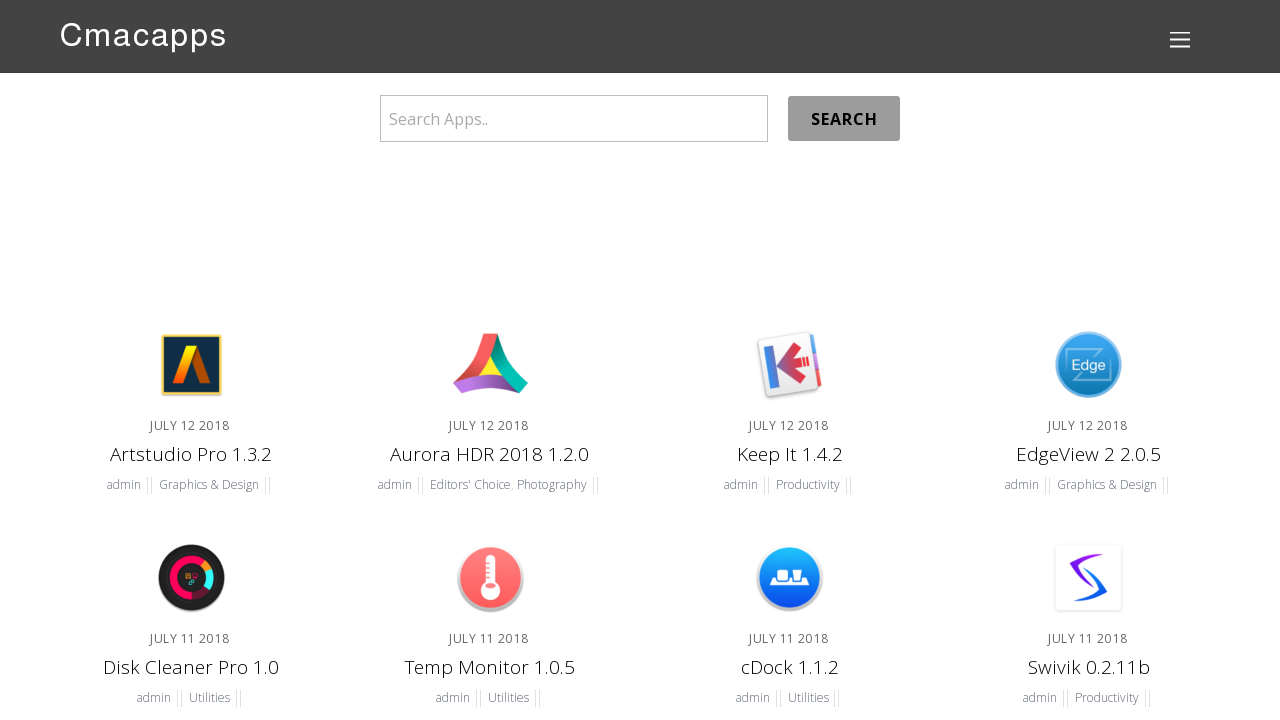Go to Cmacapps home via logo

pos(143,36)
